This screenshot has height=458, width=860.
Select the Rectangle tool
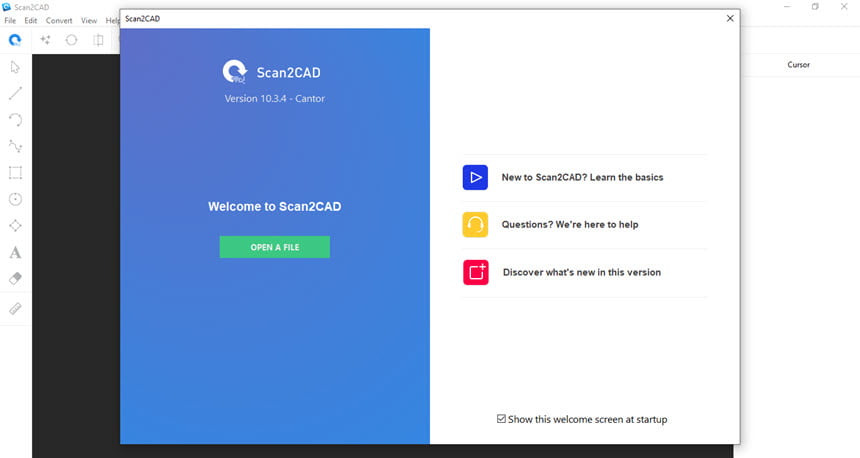(x=15, y=173)
